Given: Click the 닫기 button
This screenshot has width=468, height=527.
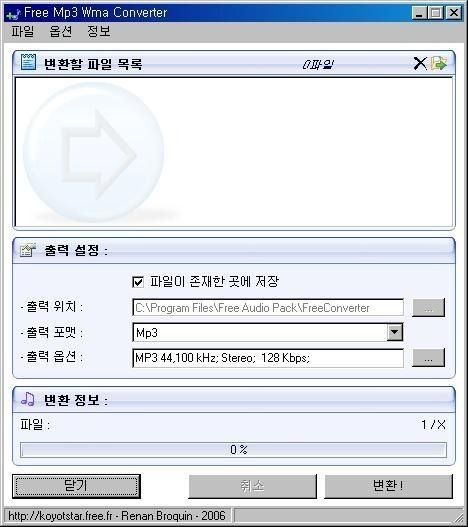Looking at the screenshot, I should [76, 486].
